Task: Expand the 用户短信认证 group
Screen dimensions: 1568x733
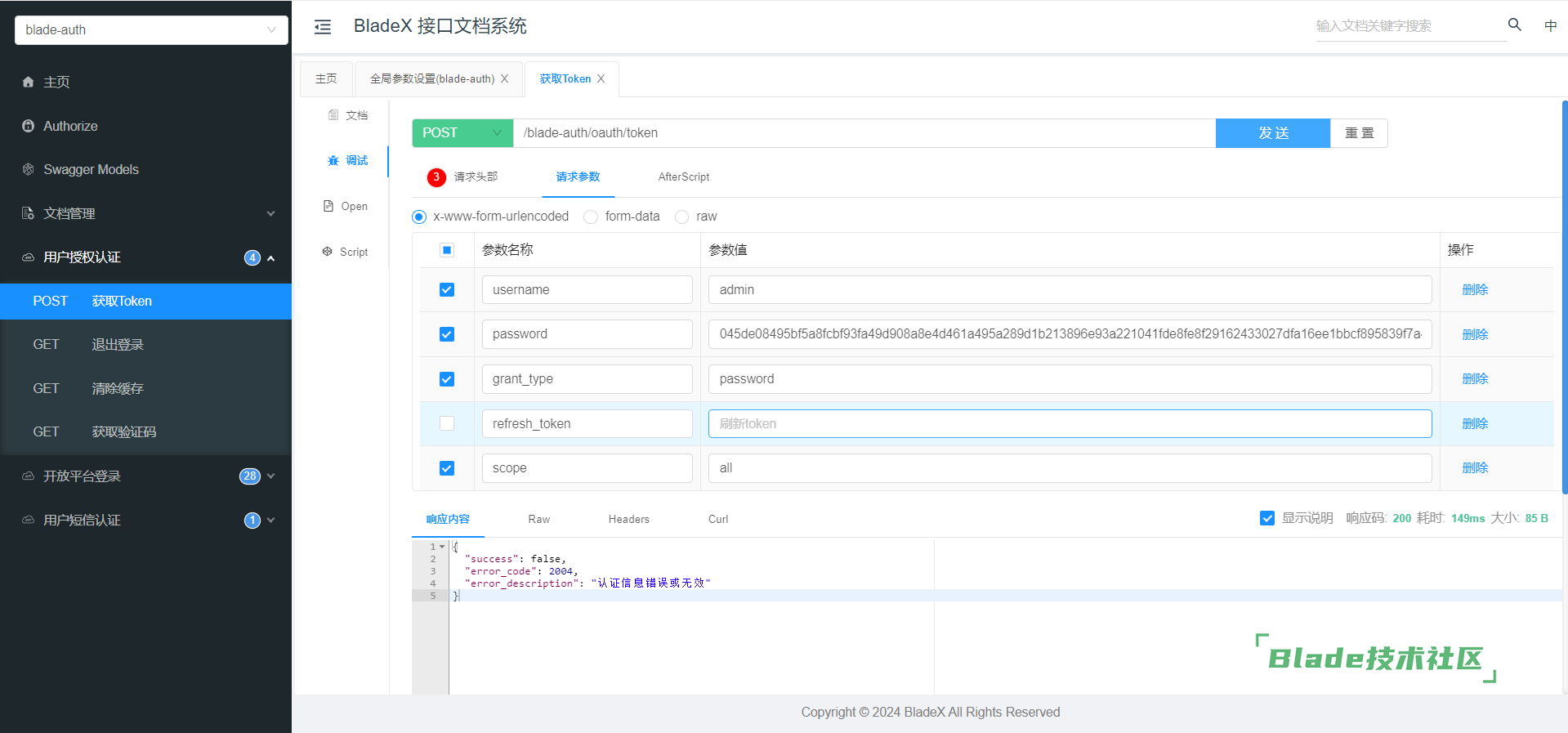Action: tap(145, 521)
